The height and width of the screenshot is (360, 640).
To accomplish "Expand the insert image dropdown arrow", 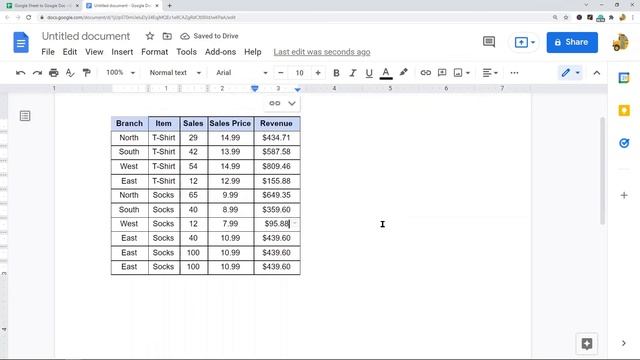I will (x=468, y=73).
